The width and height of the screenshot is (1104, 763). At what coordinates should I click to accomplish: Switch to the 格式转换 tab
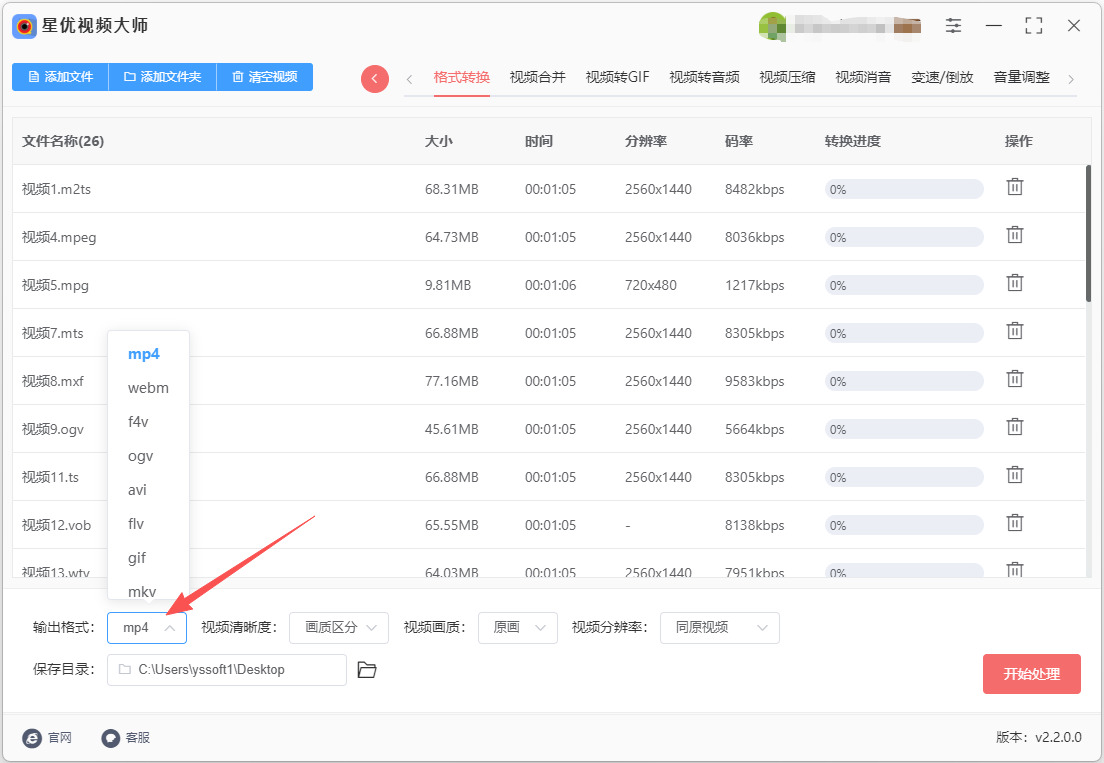[461, 77]
